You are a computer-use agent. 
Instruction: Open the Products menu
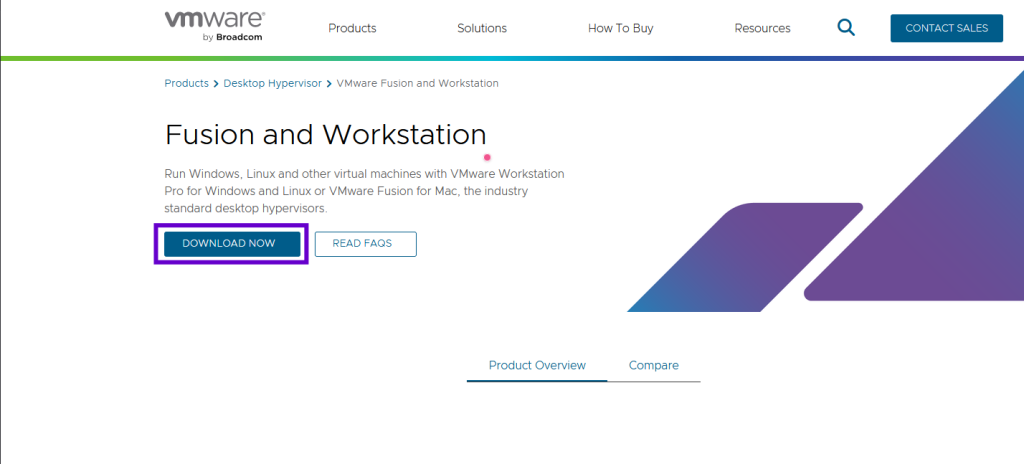(352, 28)
